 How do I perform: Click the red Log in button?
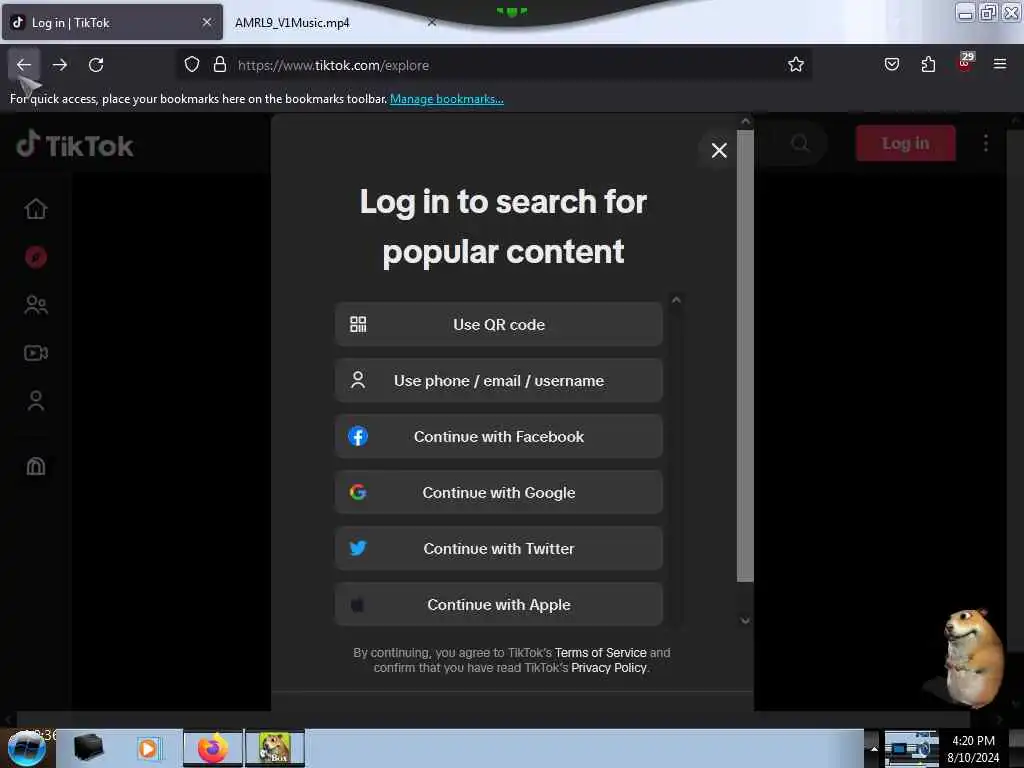click(x=905, y=143)
